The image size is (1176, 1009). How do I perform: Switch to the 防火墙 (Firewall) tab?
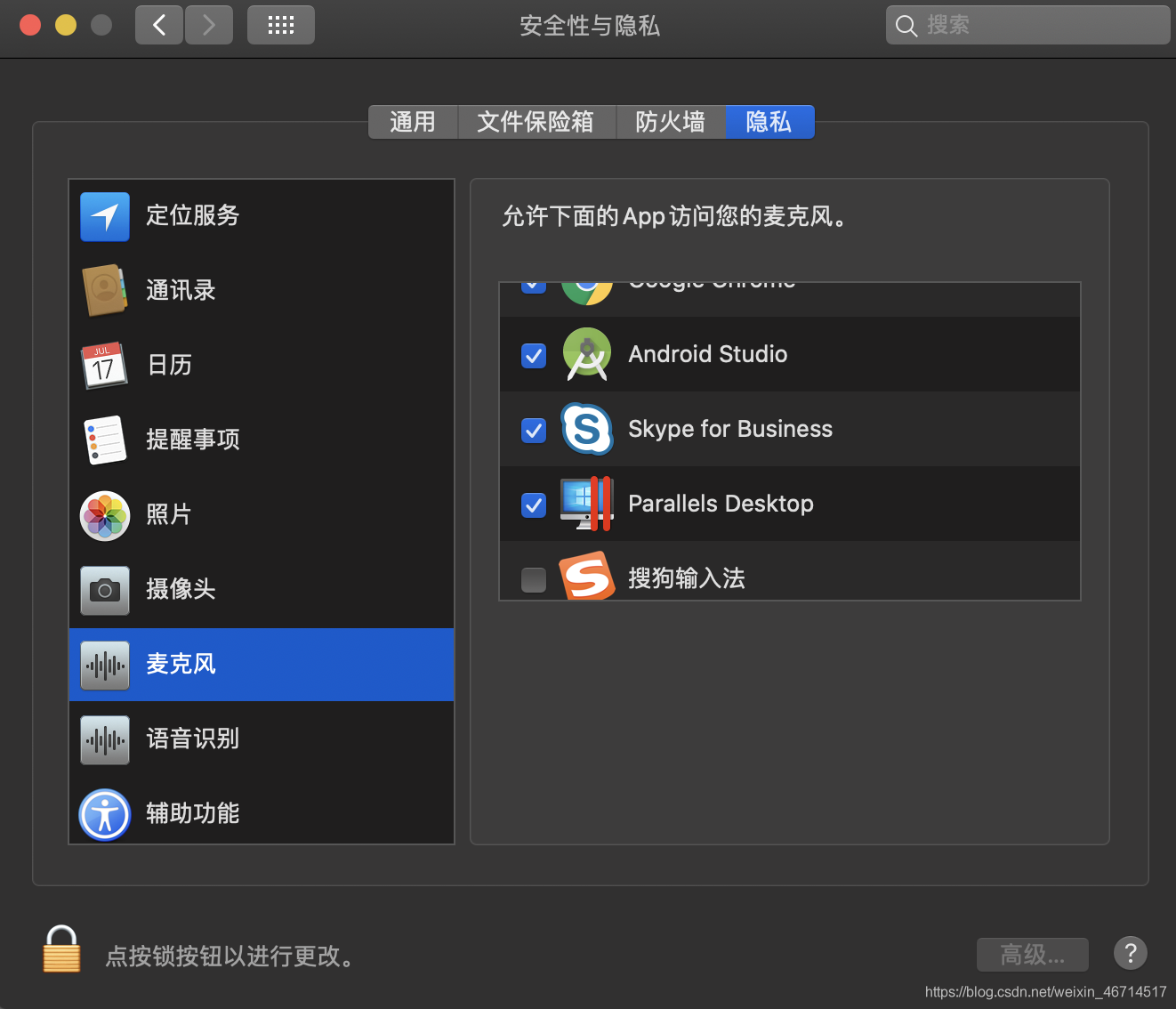coord(671,122)
